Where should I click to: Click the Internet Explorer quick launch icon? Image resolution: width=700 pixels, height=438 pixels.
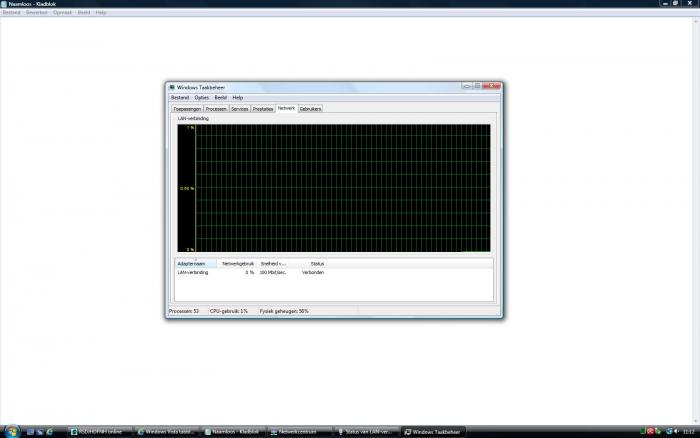coord(50,432)
